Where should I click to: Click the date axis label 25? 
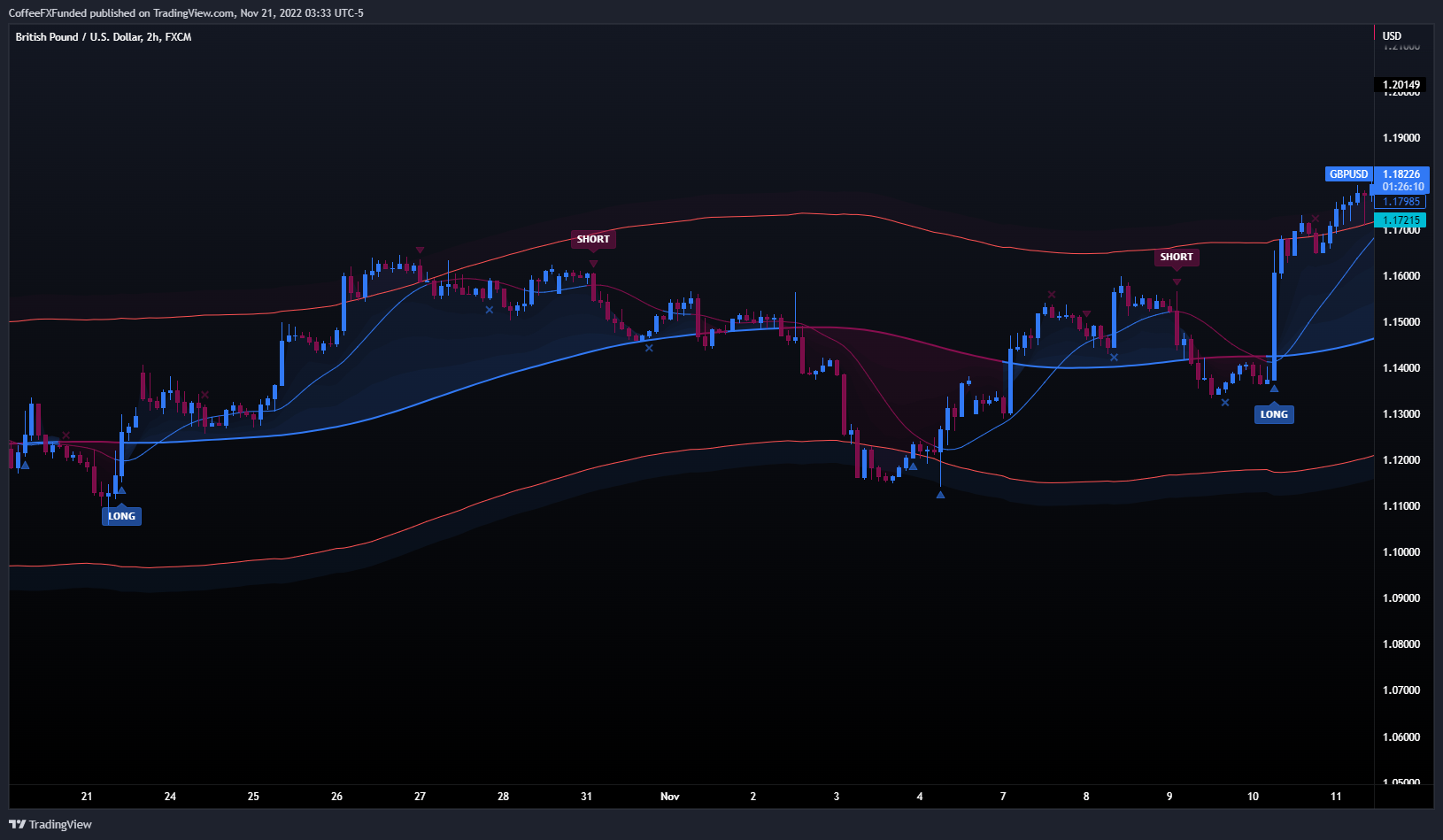(x=253, y=797)
